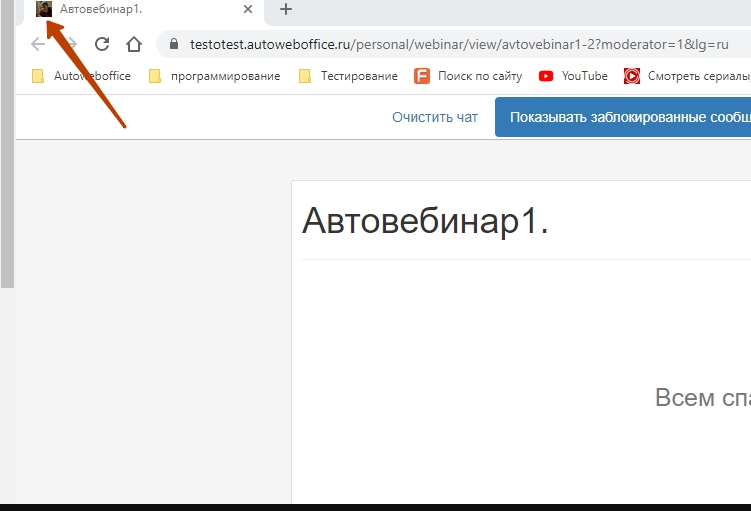View site security via the lock icon
751x511 pixels.
(174, 45)
